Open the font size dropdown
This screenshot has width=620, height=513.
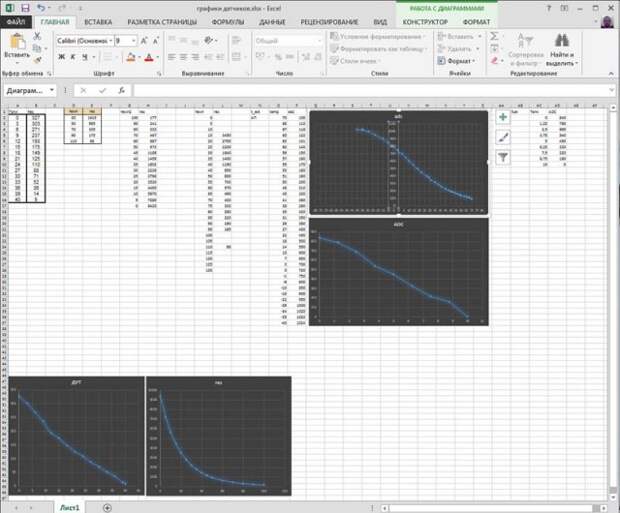click(134, 41)
